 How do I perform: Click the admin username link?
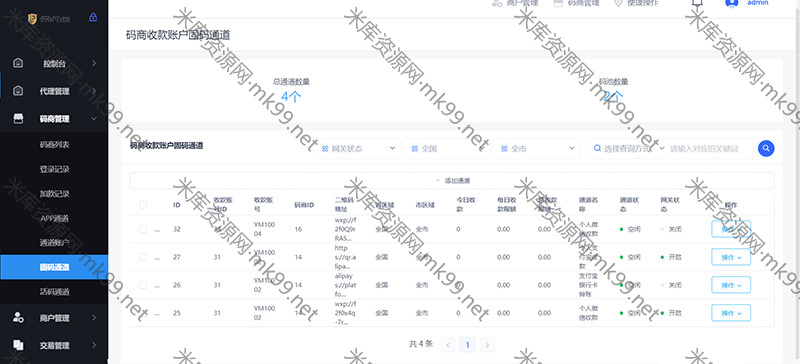[x=758, y=3]
